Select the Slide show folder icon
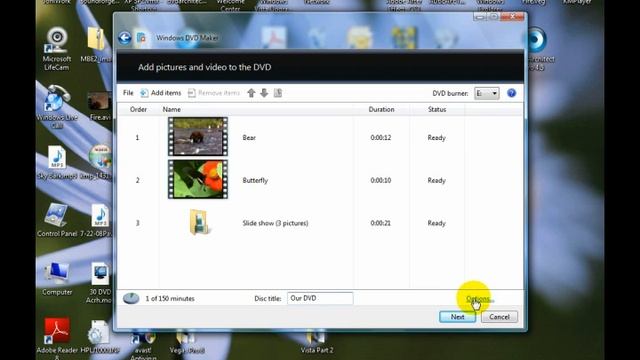 coord(200,222)
